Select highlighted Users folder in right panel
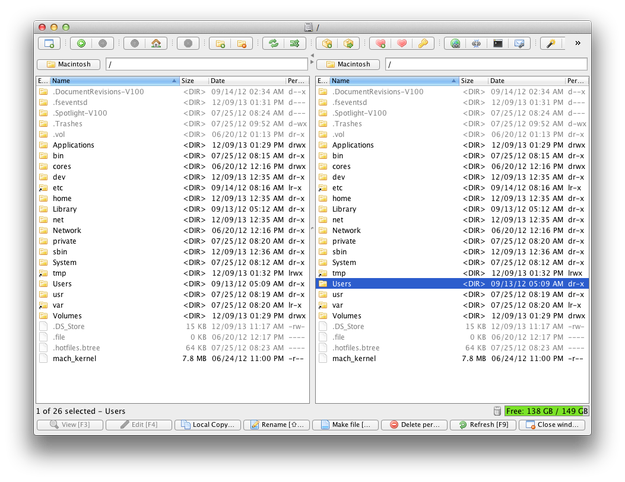The image size is (625, 482). (452, 284)
